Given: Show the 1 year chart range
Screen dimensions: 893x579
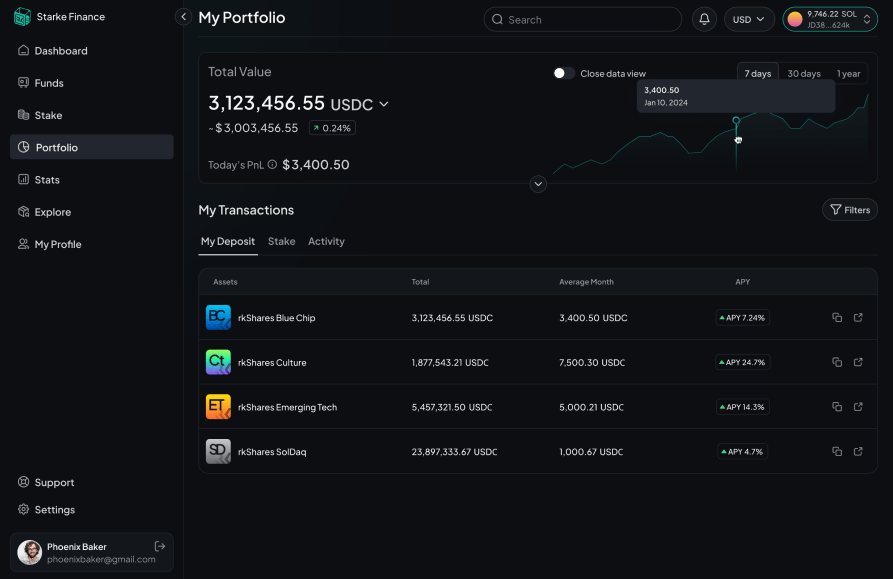Looking at the screenshot, I should tap(848, 73).
